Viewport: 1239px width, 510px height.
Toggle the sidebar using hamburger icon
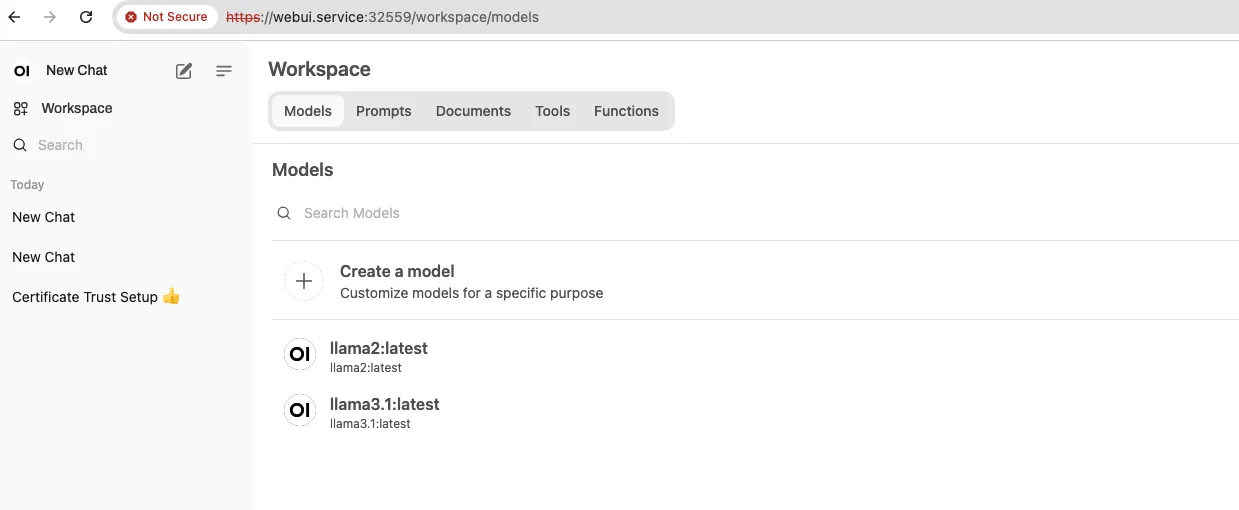pyautogui.click(x=224, y=71)
